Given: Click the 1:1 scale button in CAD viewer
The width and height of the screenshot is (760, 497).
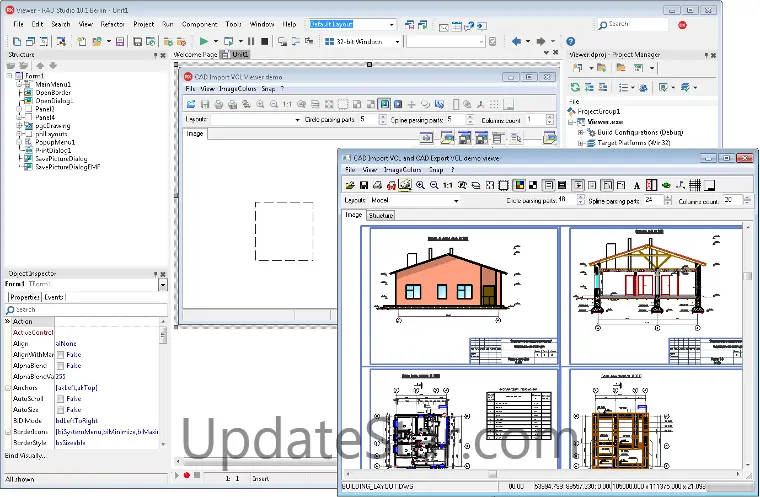Looking at the screenshot, I should click(448, 185).
